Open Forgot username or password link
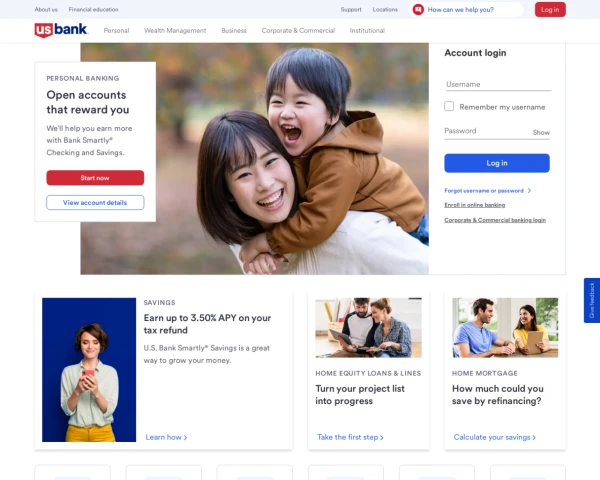Viewport: 600px width, 480px height. coord(484,191)
